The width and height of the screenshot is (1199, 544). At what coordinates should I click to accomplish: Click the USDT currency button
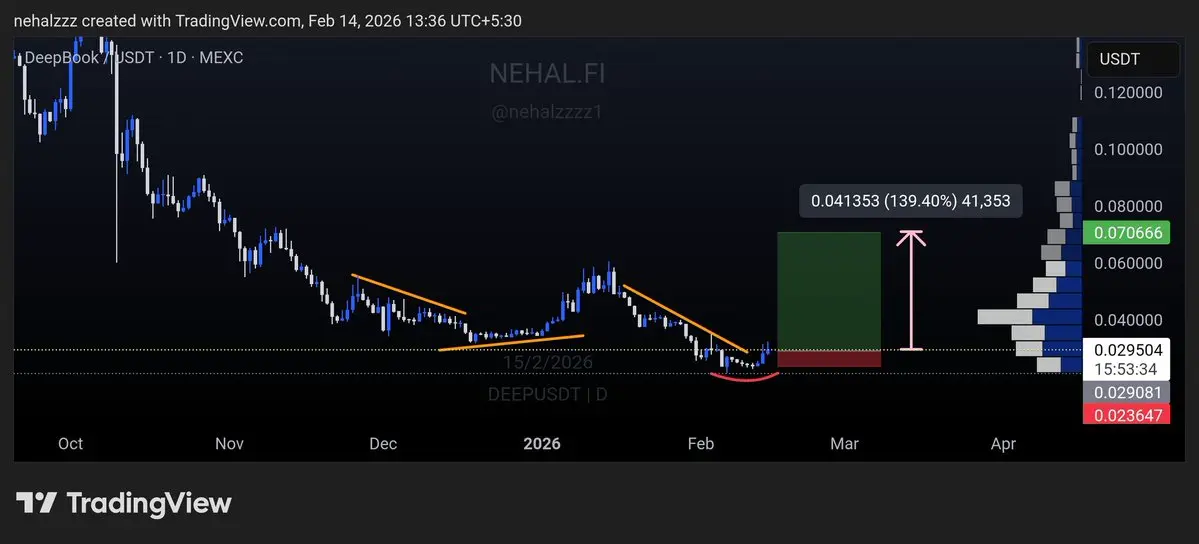click(1133, 59)
